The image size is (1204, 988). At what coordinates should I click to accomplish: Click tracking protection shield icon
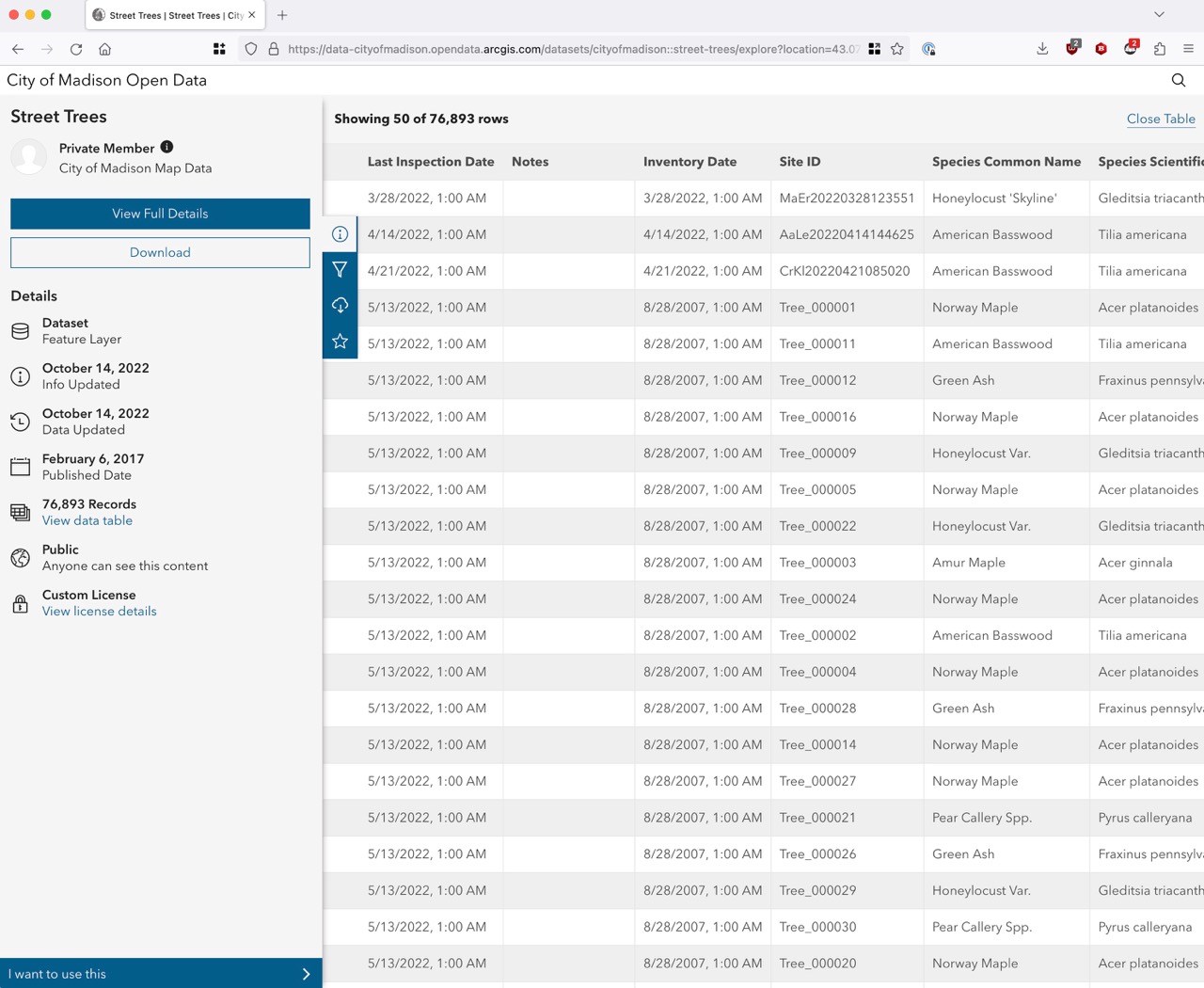pyautogui.click(x=251, y=49)
